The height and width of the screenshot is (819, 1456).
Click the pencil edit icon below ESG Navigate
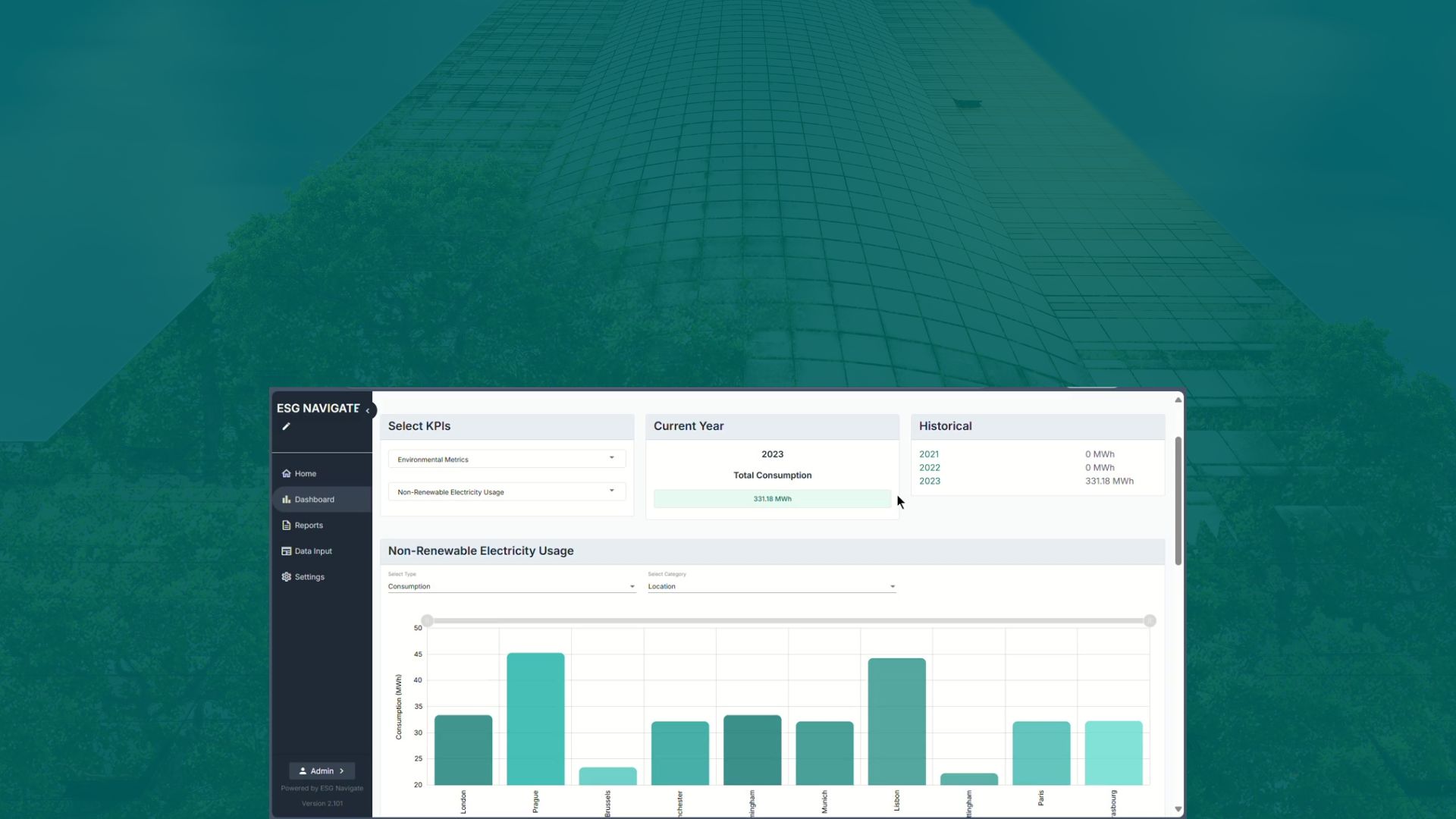pyautogui.click(x=286, y=426)
